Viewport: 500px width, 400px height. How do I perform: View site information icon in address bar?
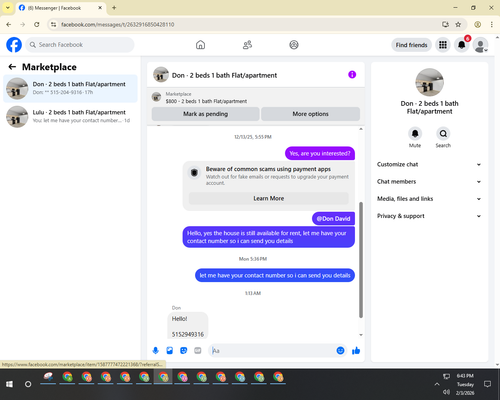[x=53, y=24]
